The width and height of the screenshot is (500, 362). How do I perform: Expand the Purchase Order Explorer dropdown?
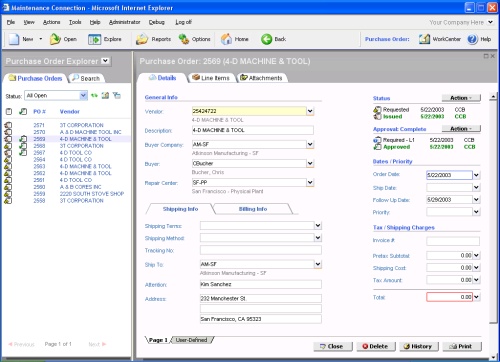105,61
